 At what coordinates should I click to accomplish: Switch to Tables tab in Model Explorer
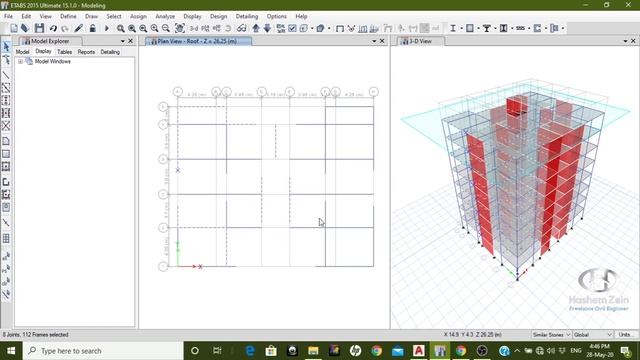pos(64,52)
